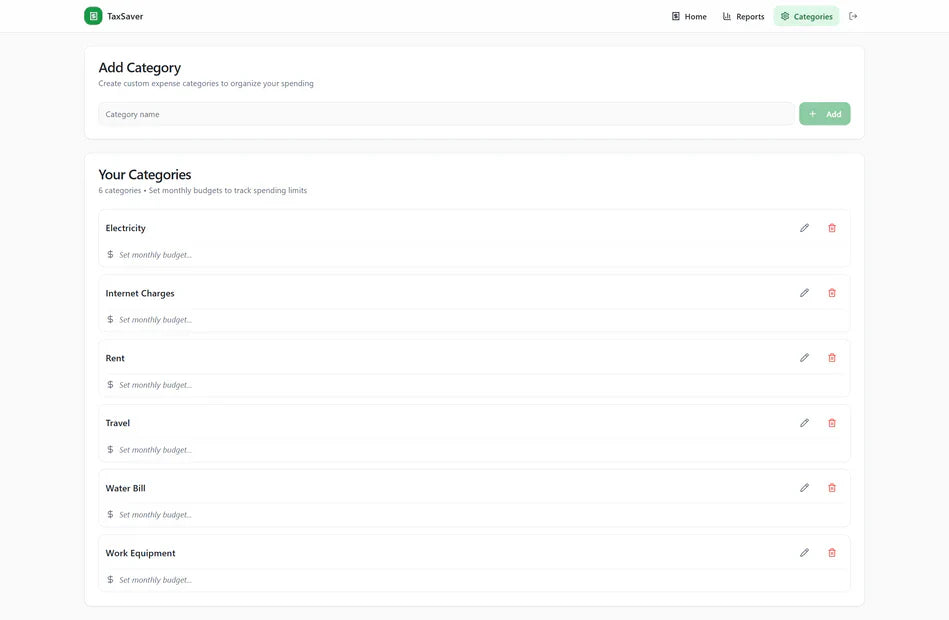The image size is (949, 620).
Task: Click the Rent category name
Action: 115,358
